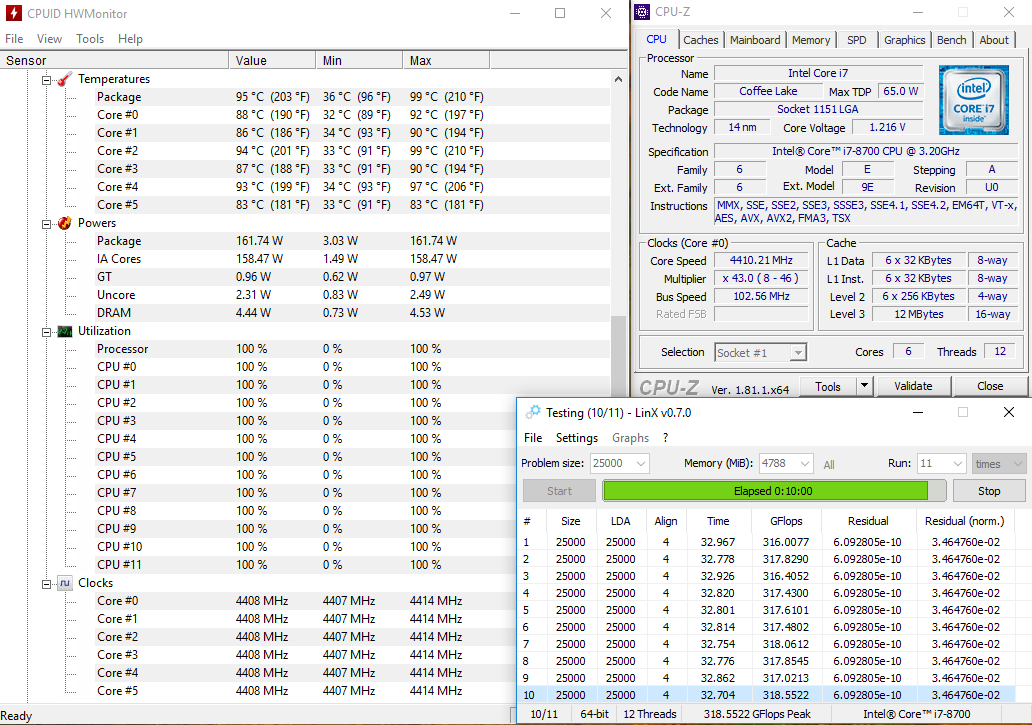The width and height of the screenshot is (1032, 725).
Task: Click the Residual (norm.) column header
Action: (965, 521)
